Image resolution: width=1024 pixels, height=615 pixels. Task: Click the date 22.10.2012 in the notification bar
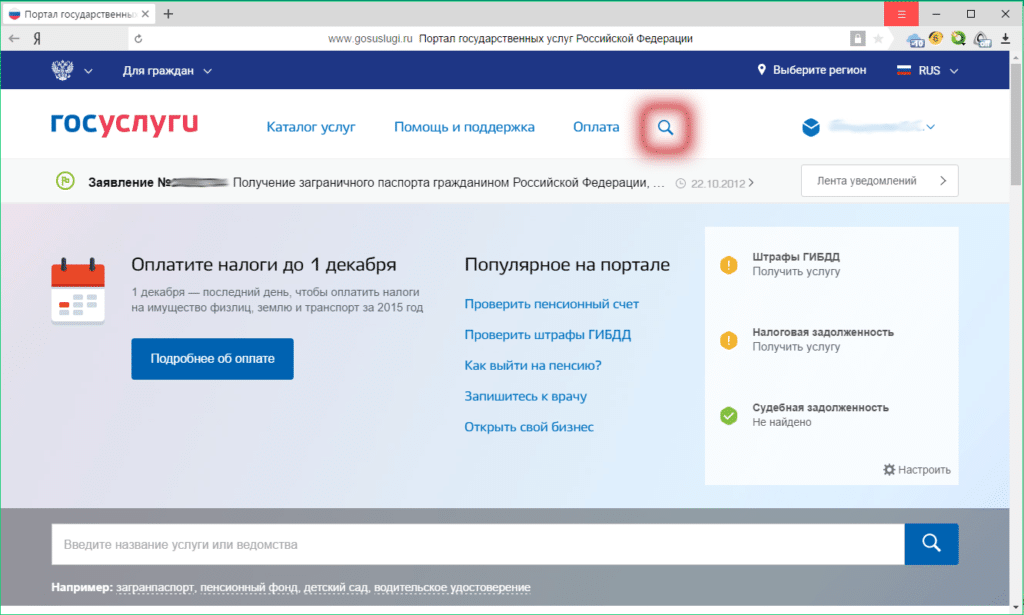coord(718,183)
